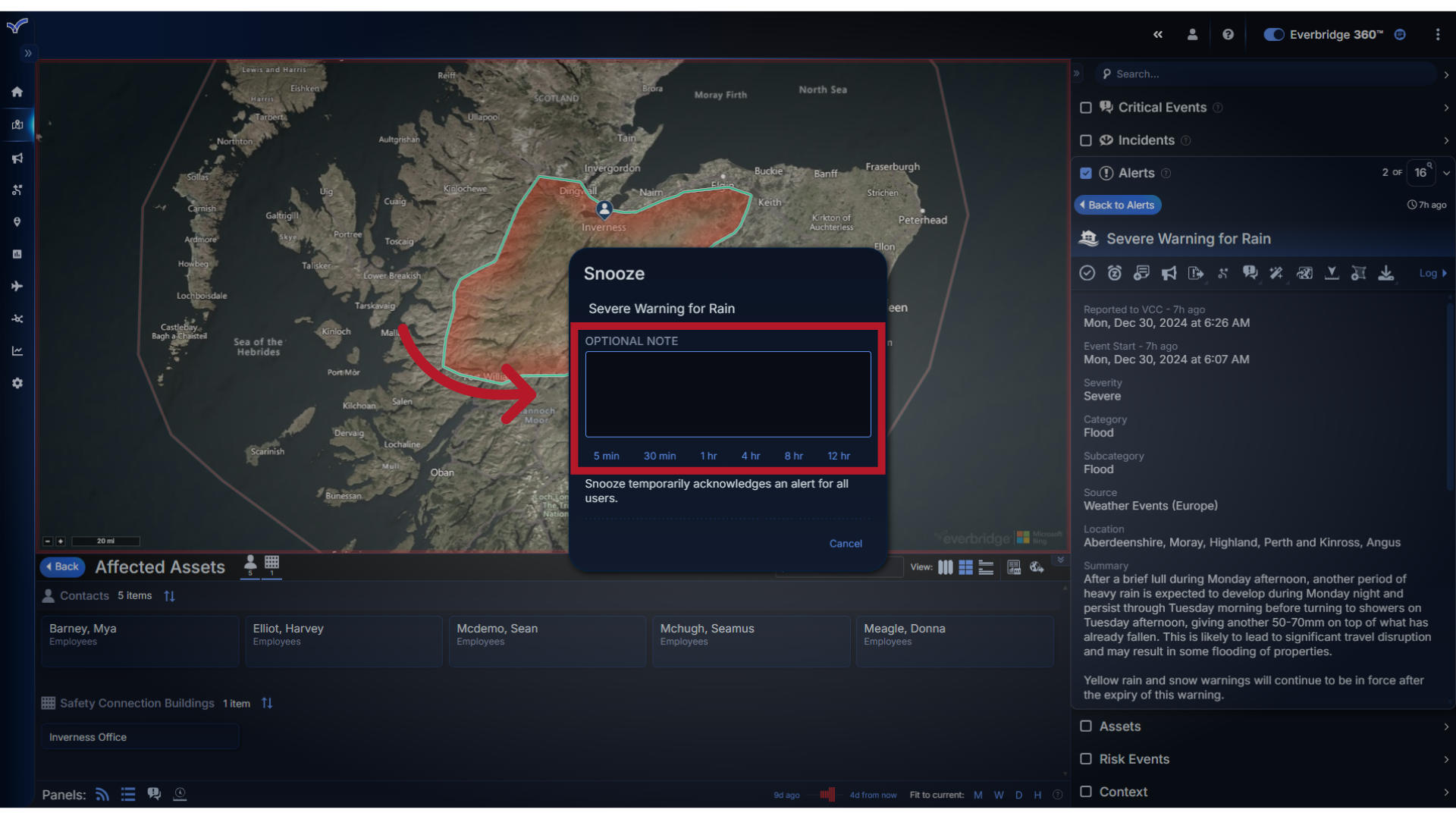Select the list rows view icon

[x=986, y=567]
